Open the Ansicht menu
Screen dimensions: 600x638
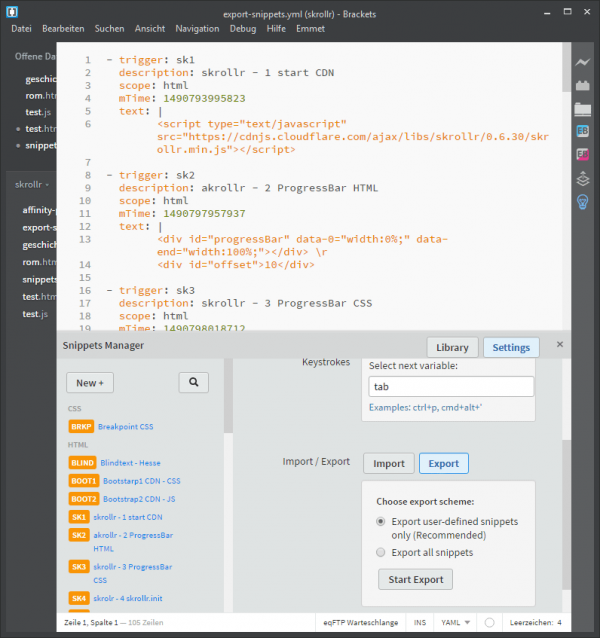pyautogui.click(x=150, y=28)
